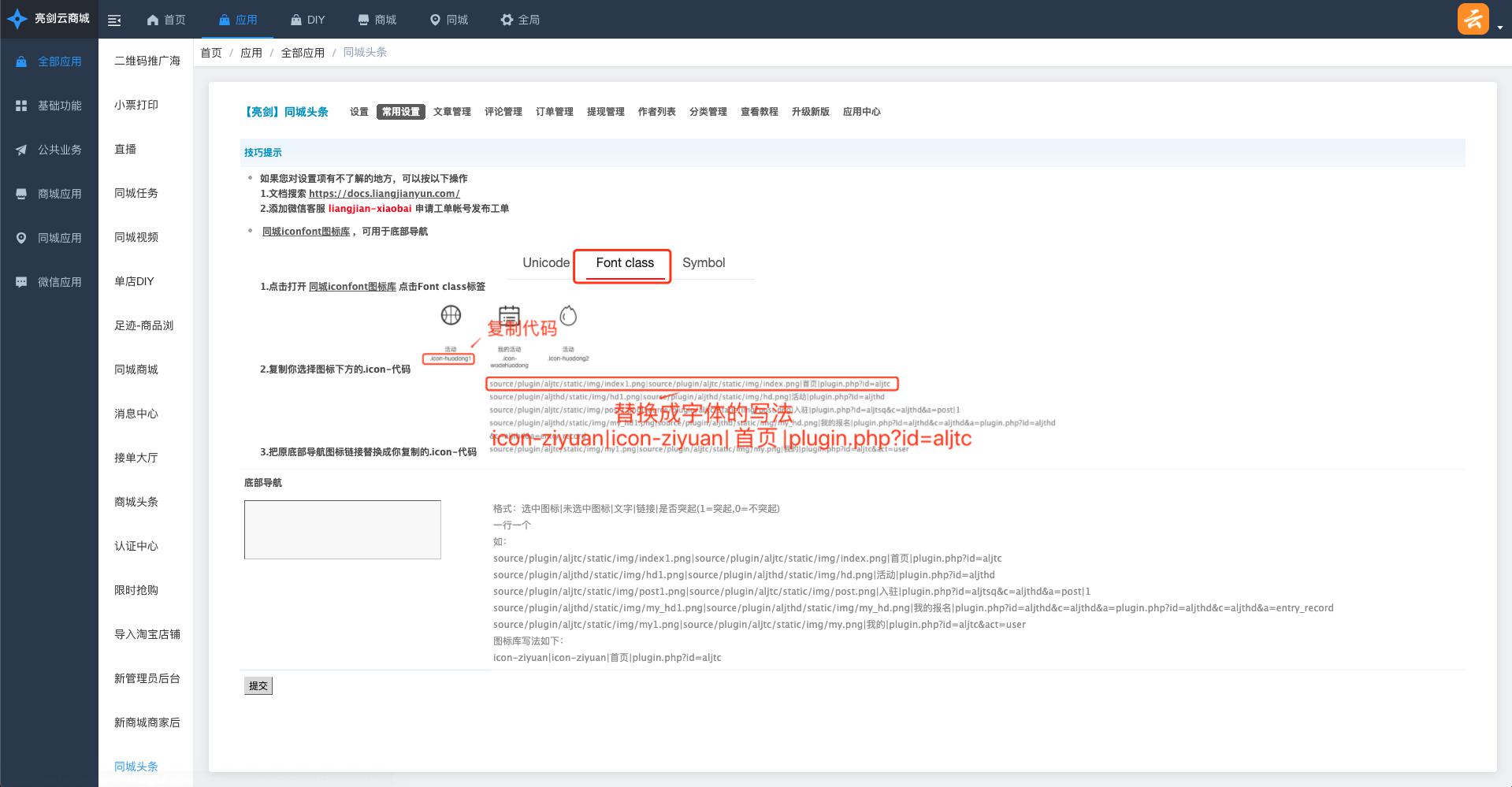Click 全部应用 in the breadcrumb
The height and width of the screenshot is (787, 1512).
303,53
